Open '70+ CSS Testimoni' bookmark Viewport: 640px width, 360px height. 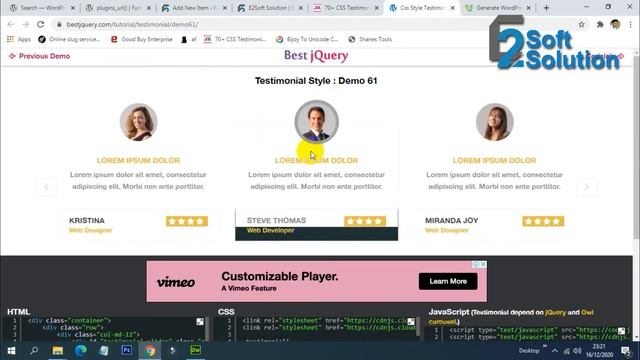pos(235,39)
